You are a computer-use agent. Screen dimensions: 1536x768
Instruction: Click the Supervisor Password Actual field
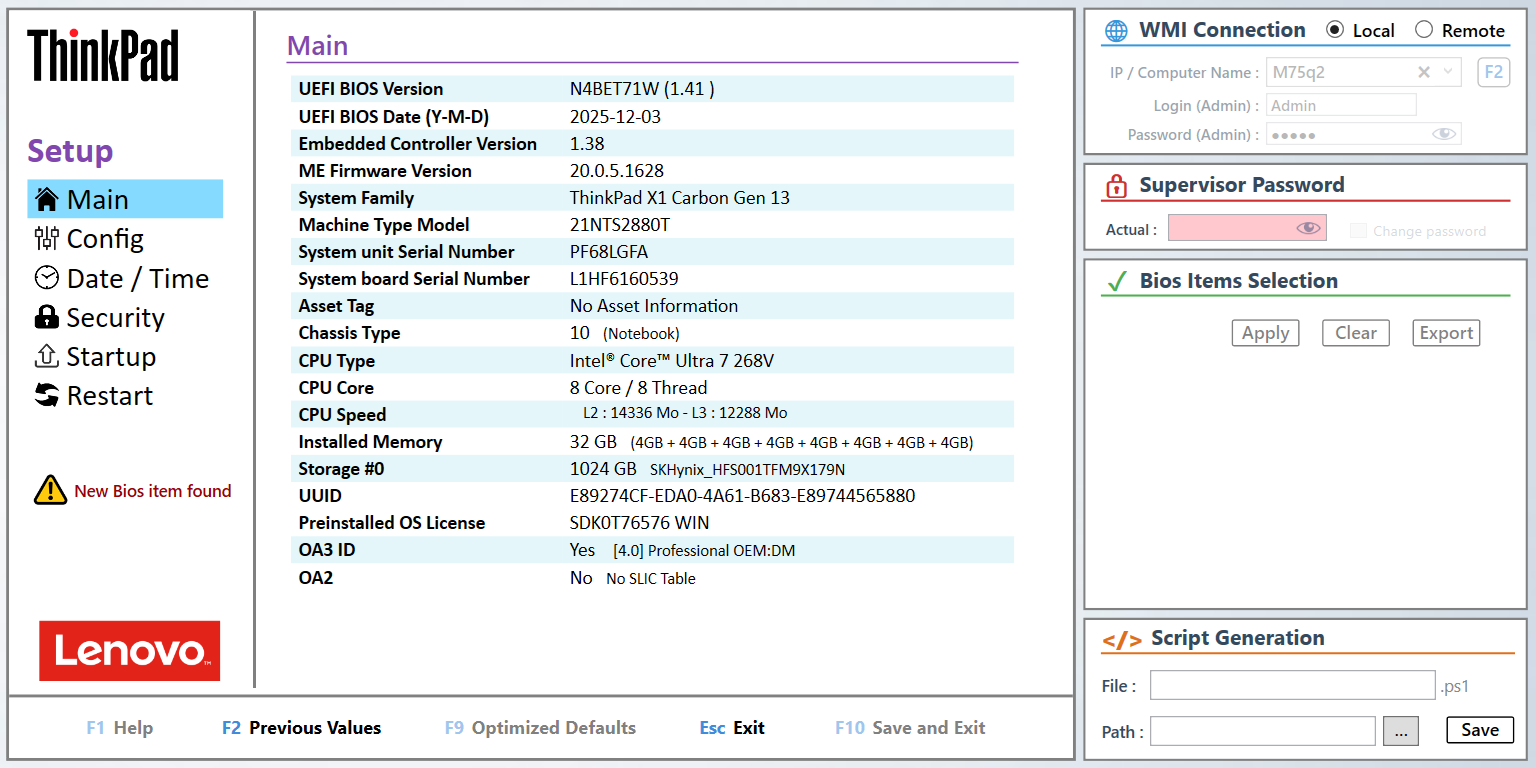point(1247,228)
